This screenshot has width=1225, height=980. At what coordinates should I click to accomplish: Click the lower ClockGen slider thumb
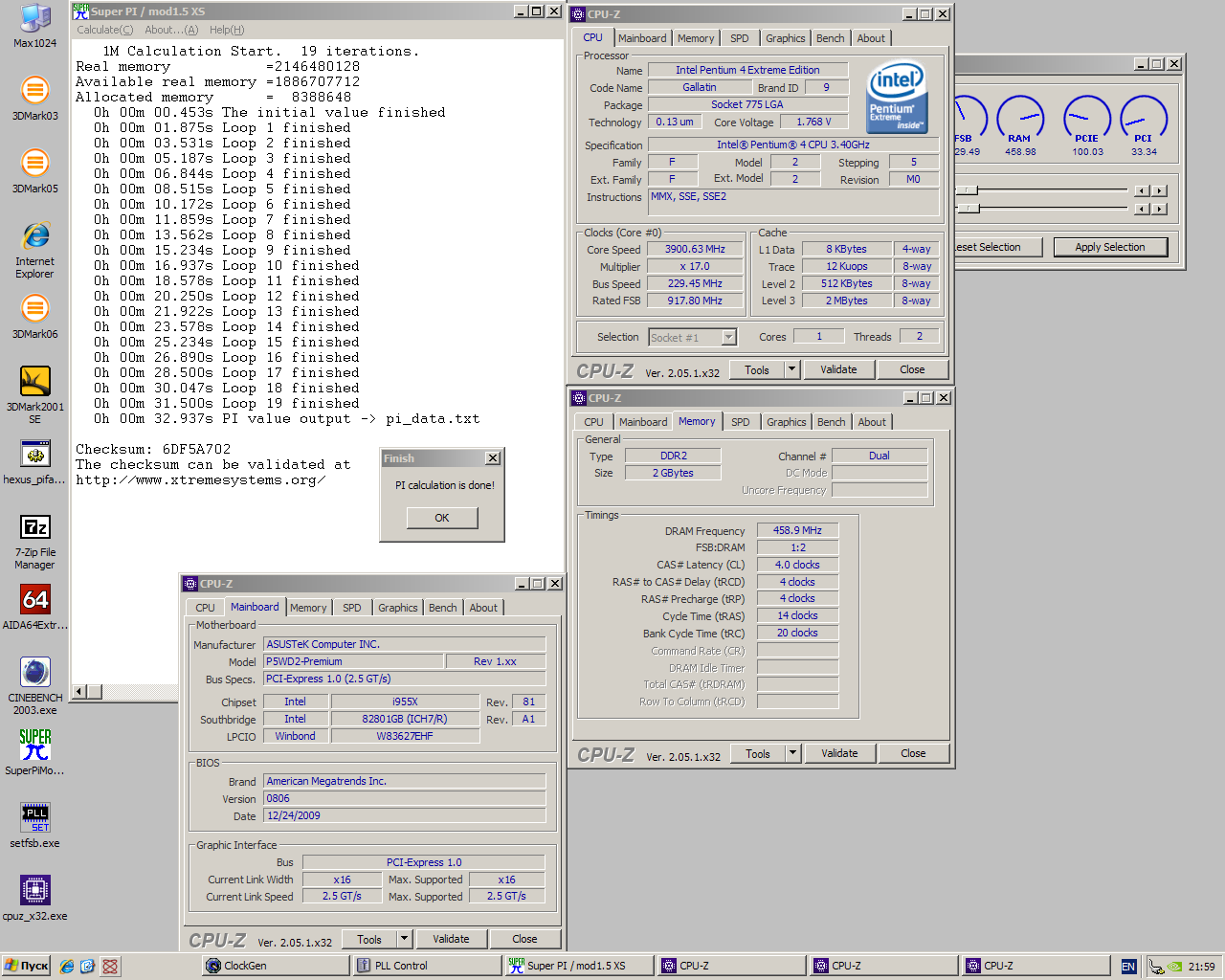click(x=970, y=208)
